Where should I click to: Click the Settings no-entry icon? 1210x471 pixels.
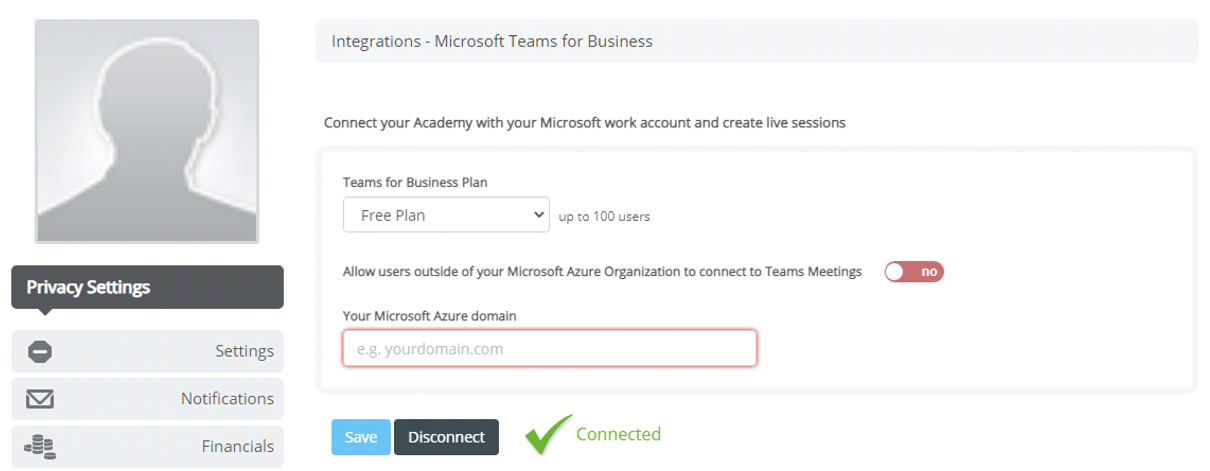tap(40, 351)
